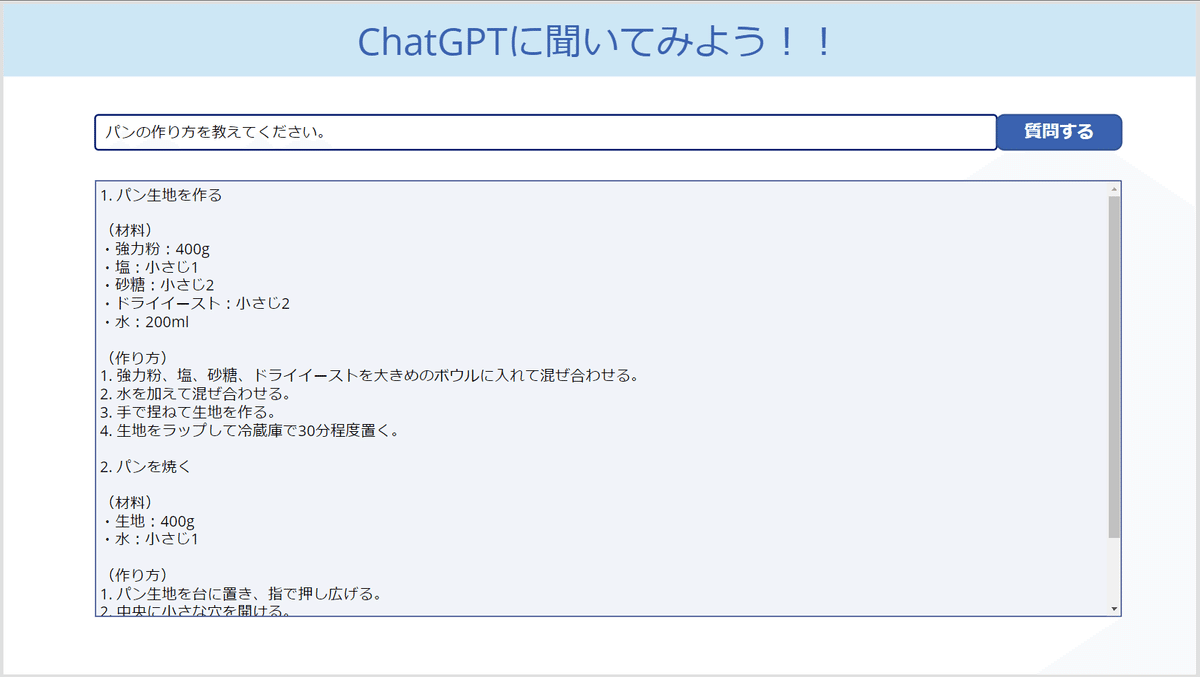
Task: Click the text ・砂糖：小さじ2
Action: tap(158, 286)
